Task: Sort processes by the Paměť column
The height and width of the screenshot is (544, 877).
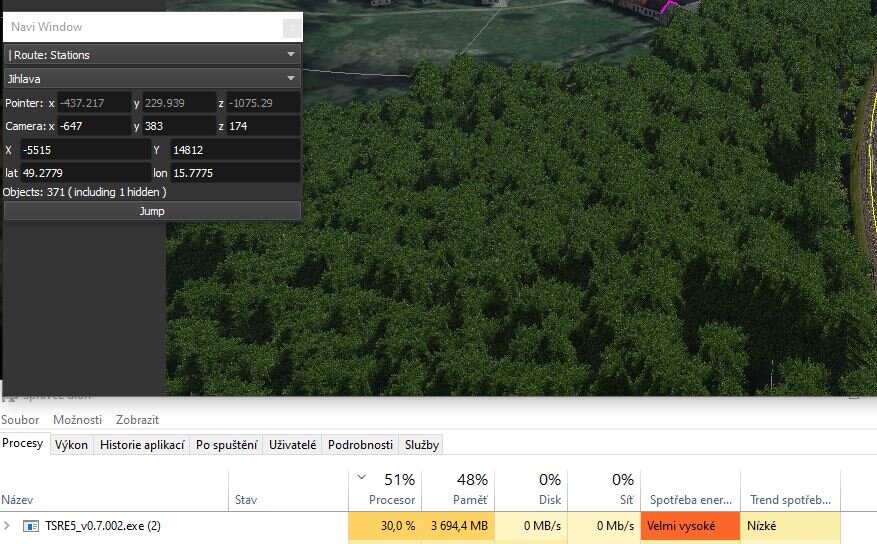Action: point(458,488)
